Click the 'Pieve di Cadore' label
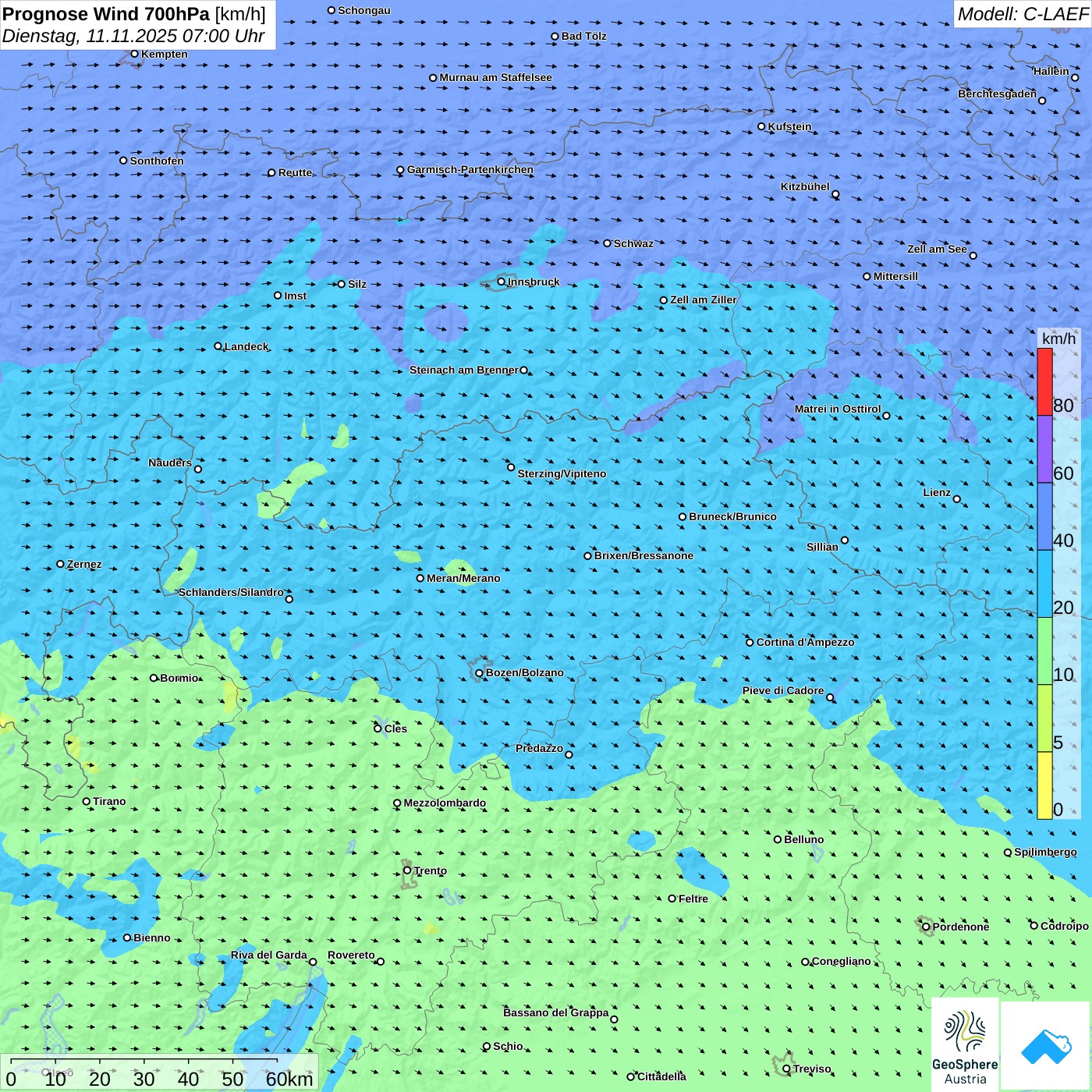 coord(783,690)
